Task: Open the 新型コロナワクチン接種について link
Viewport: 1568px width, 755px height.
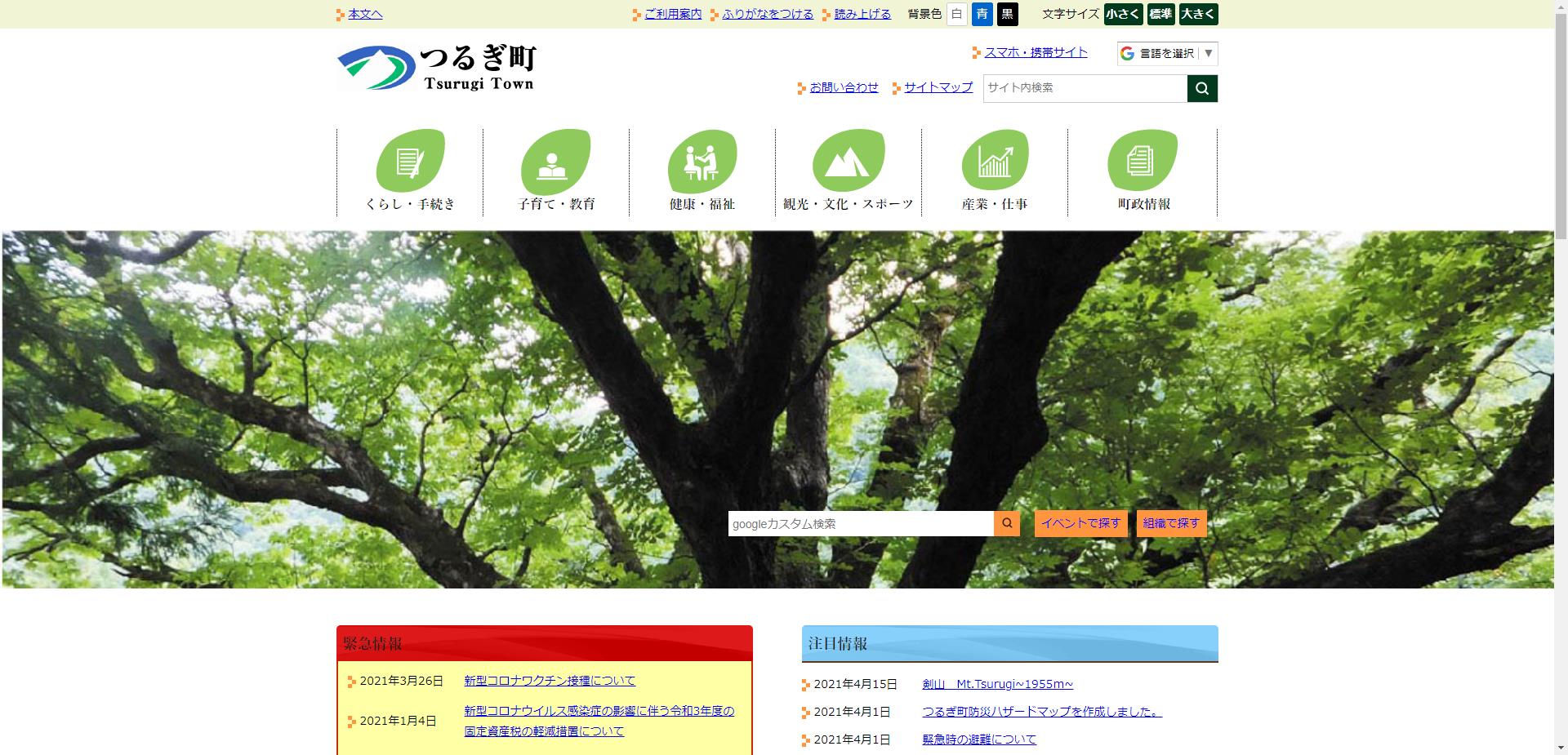Action: [x=550, y=681]
